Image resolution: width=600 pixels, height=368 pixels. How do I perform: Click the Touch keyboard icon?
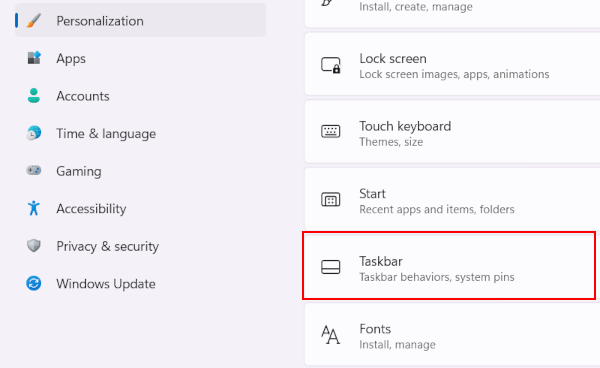tap(331, 132)
